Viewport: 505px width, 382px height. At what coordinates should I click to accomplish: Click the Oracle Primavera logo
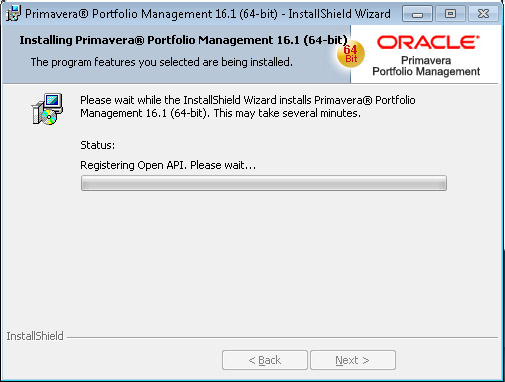coord(426,56)
